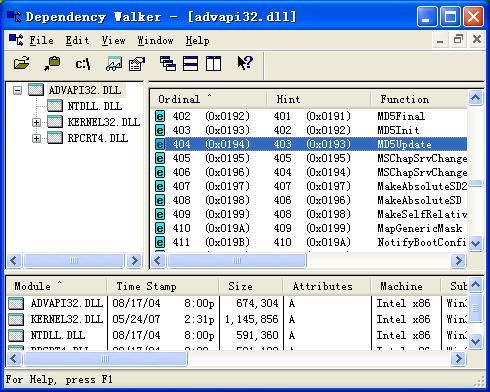This screenshot has width=490, height=392.
Task: Click ADVAPI32.DLL icon in module list
Action: (x=16, y=303)
